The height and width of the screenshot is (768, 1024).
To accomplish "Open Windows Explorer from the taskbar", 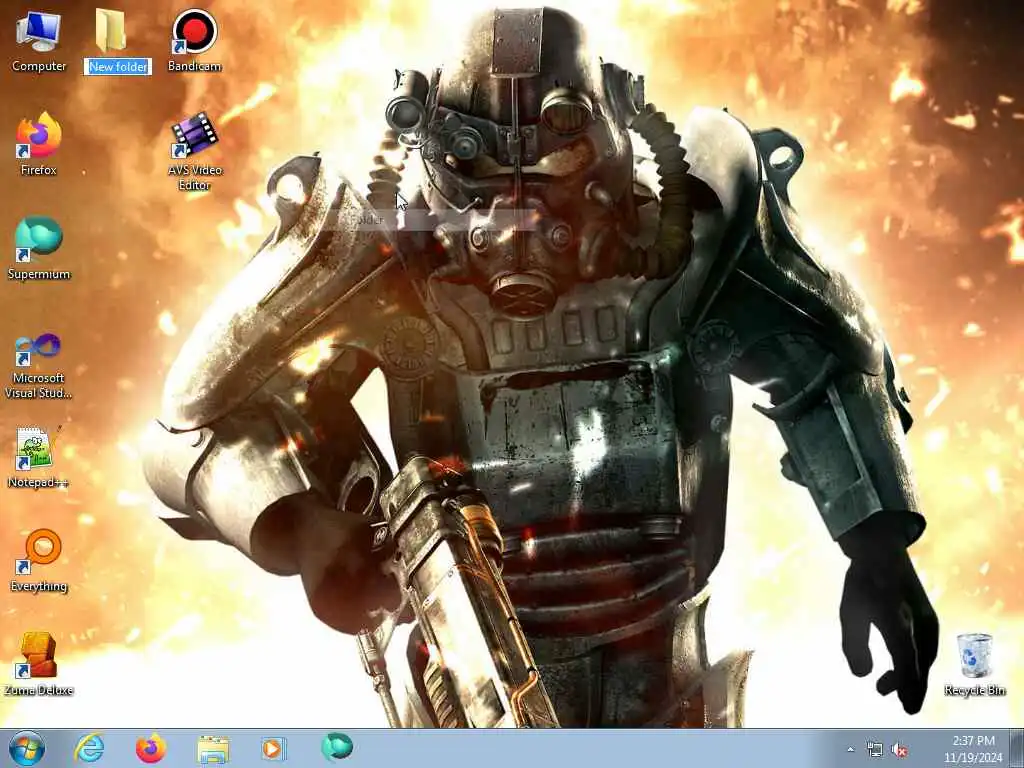I will click(213, 748).
